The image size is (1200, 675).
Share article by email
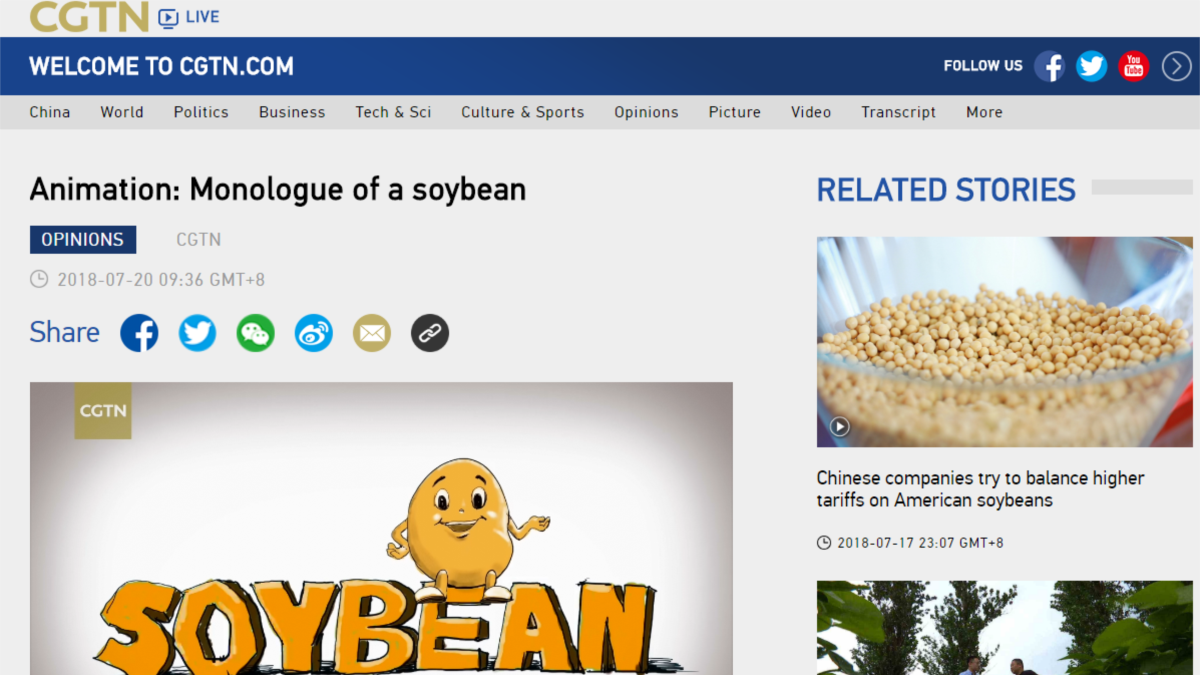(372, 333)
